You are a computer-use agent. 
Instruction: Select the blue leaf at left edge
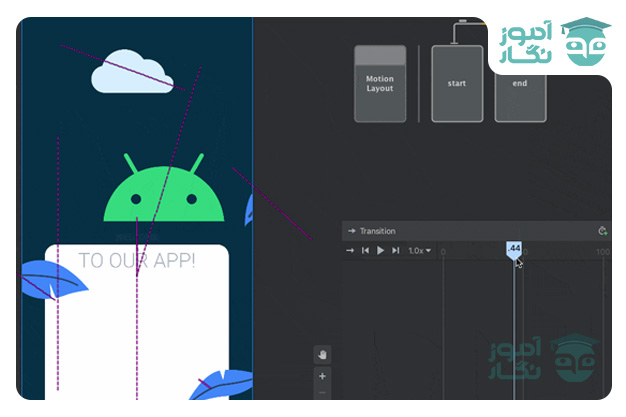pos(48,278)
